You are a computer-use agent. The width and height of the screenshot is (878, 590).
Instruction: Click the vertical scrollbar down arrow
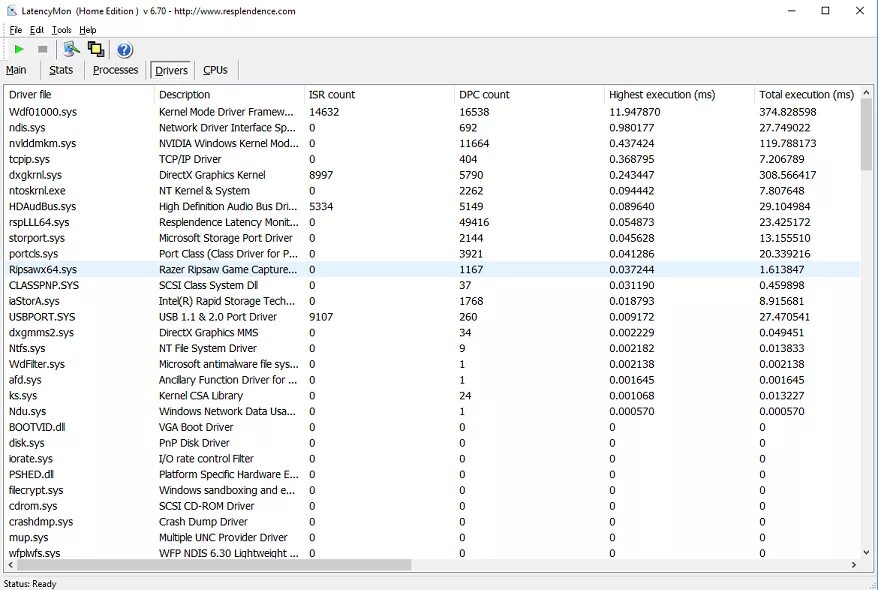coord(866,552)
